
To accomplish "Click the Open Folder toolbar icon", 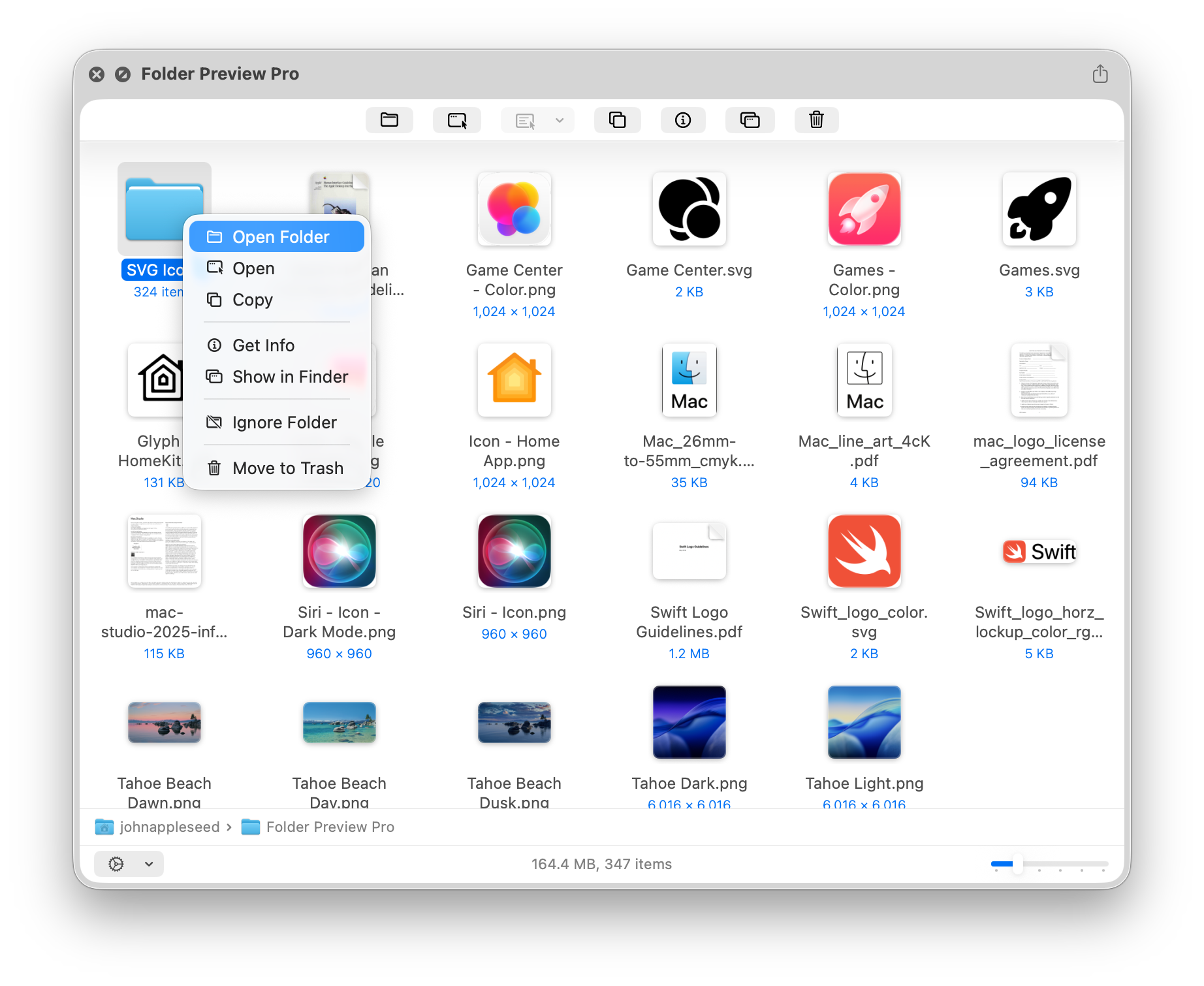I will pos(389,120).
